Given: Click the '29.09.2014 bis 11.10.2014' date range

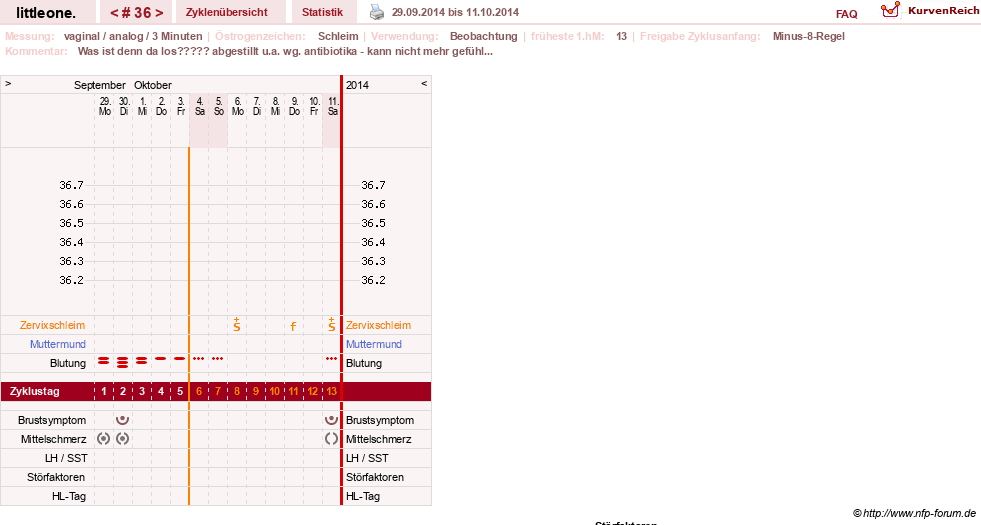Looking at the screenshot, I should click(455, 12).
